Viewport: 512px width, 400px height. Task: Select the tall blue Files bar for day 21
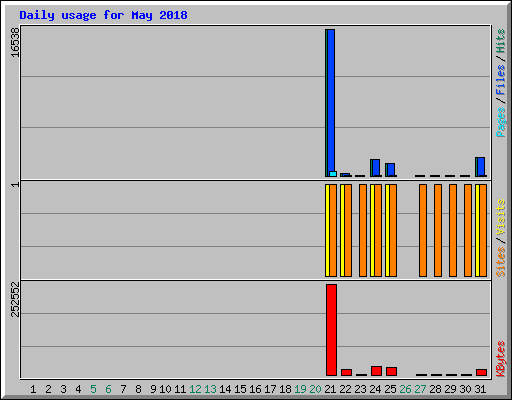point(331,100)
